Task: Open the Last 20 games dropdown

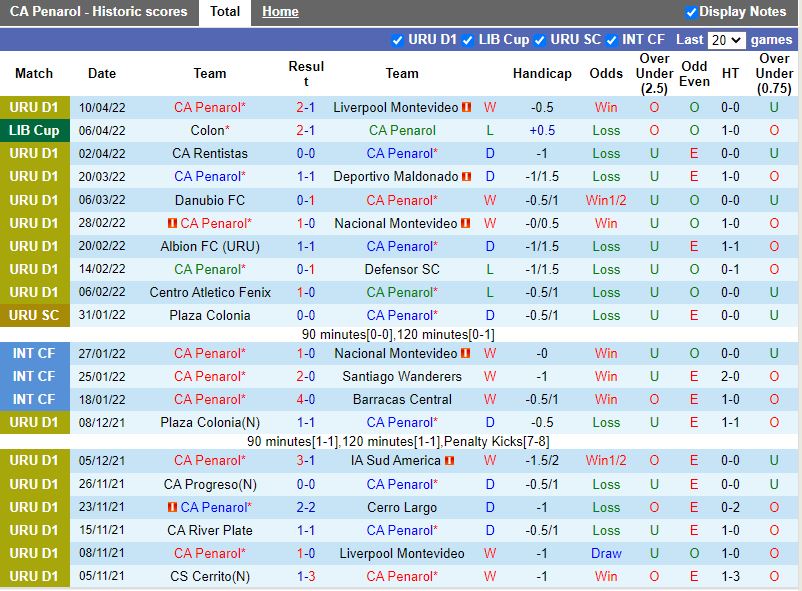Action: pos(726,40)
